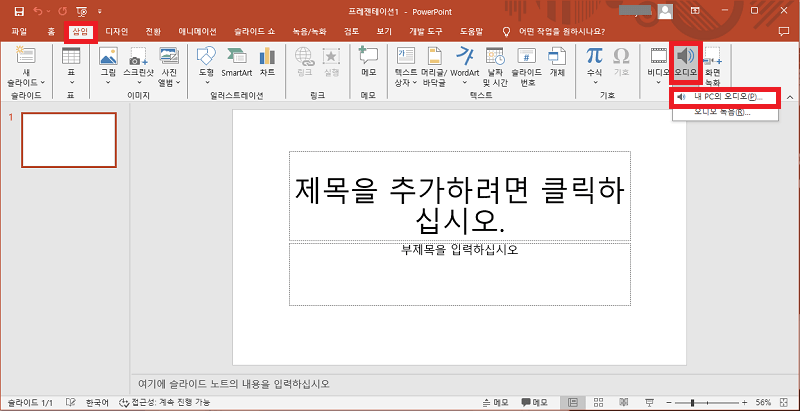Viewport: 800px width, 411px height.
Task: Click the user account avatar
Action: [665, 11]
